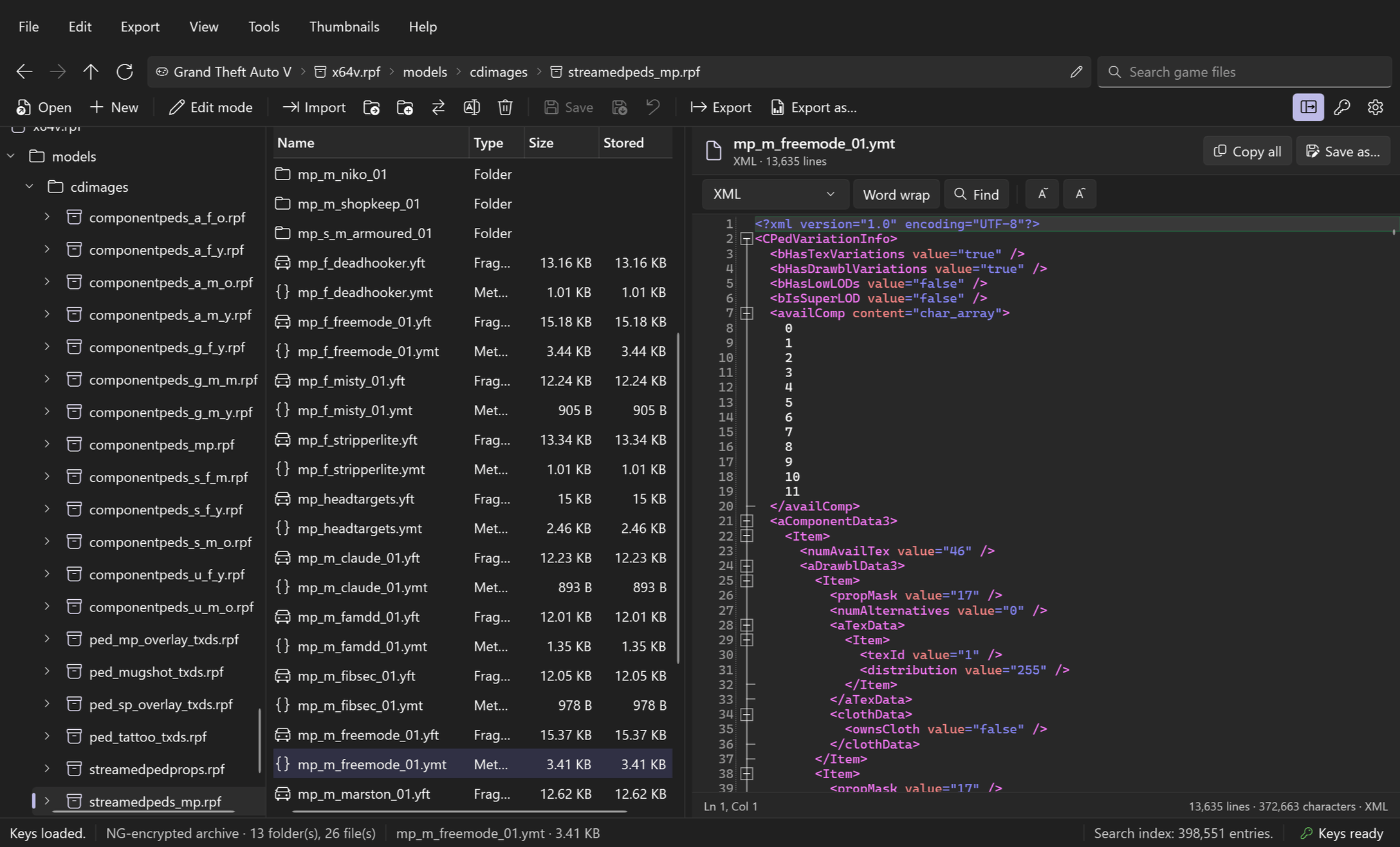Click the undo arrow icon

pyautogui.click(x=653, y=107)
